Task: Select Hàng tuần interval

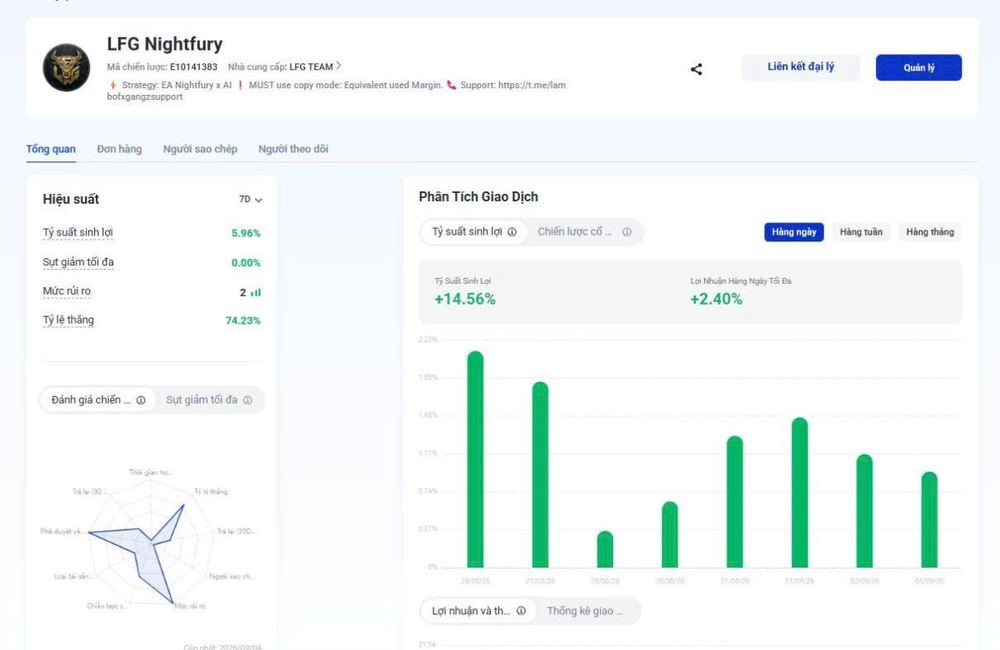Action: click(861, 232)
